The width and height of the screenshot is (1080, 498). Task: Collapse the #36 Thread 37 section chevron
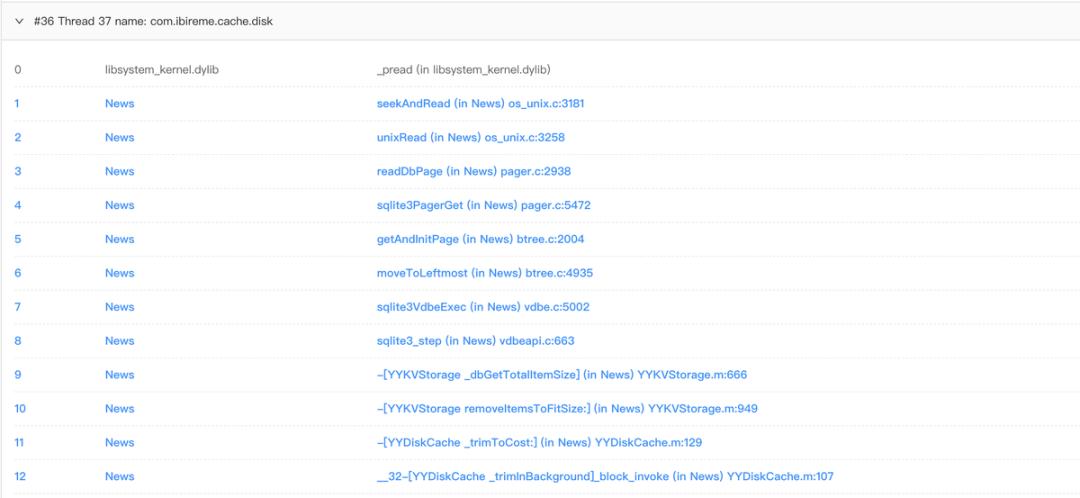point(19,21)
